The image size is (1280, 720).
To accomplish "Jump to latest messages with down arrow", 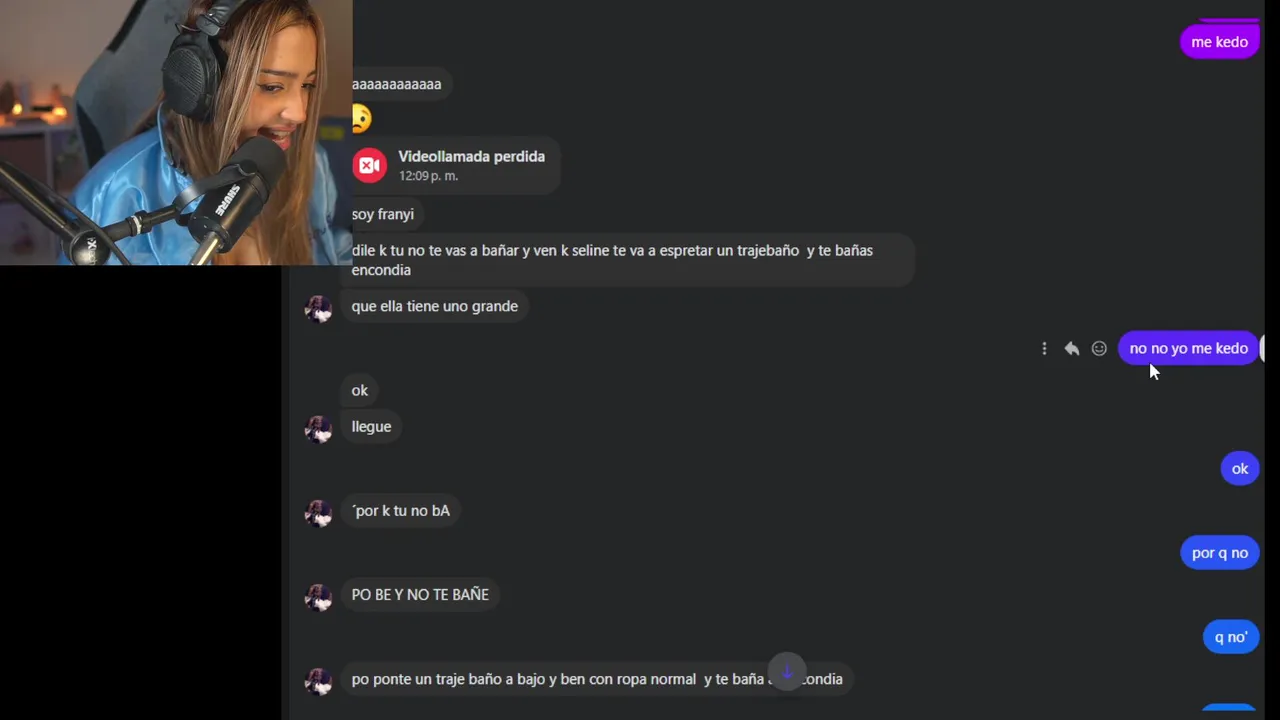I will 787,672.
